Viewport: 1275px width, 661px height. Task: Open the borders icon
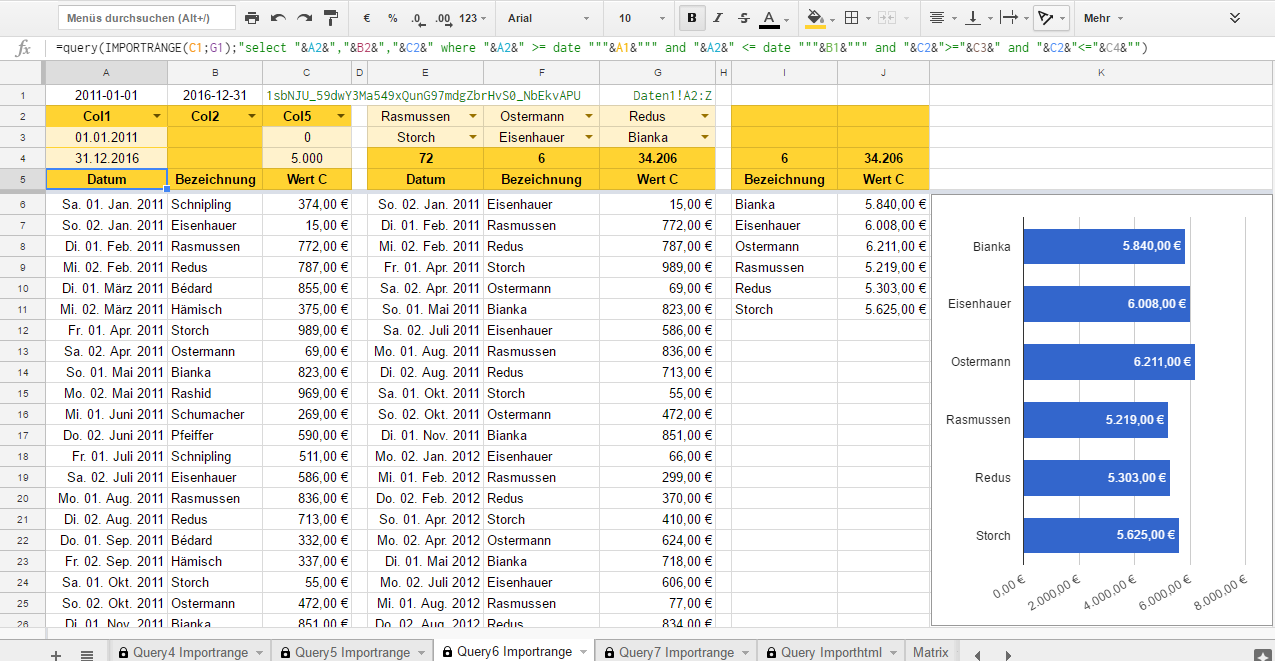tap(852, 17)
